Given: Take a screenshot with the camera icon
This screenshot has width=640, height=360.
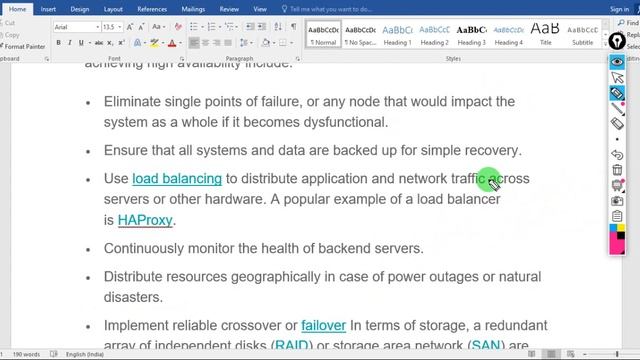Looking at the screenshot, I should 617,201.
